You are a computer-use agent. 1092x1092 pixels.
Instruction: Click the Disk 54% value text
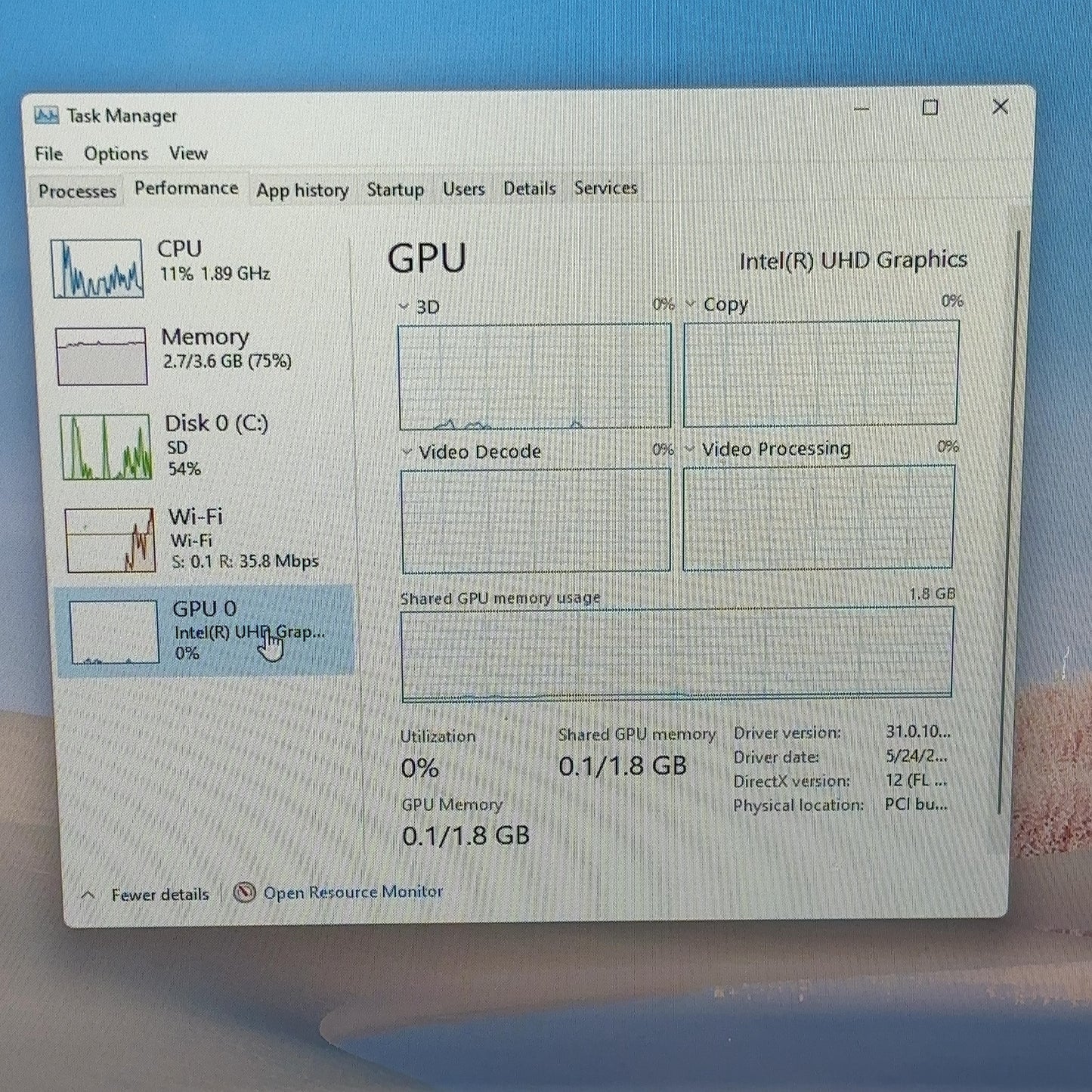pyautogui.click(x=184, y=469)
